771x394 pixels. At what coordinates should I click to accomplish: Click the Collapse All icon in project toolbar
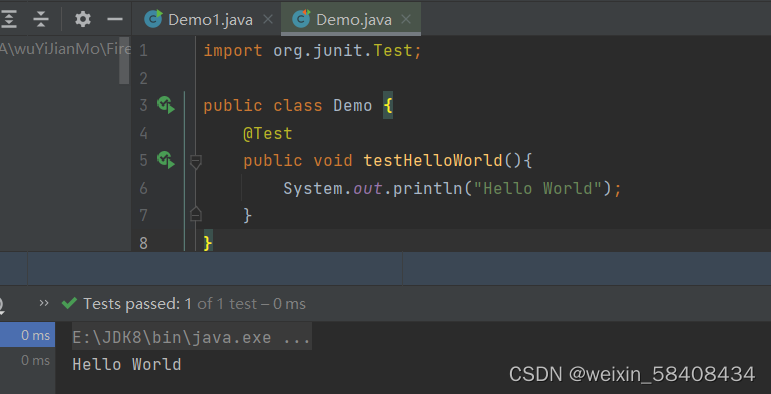click(41, 20)
